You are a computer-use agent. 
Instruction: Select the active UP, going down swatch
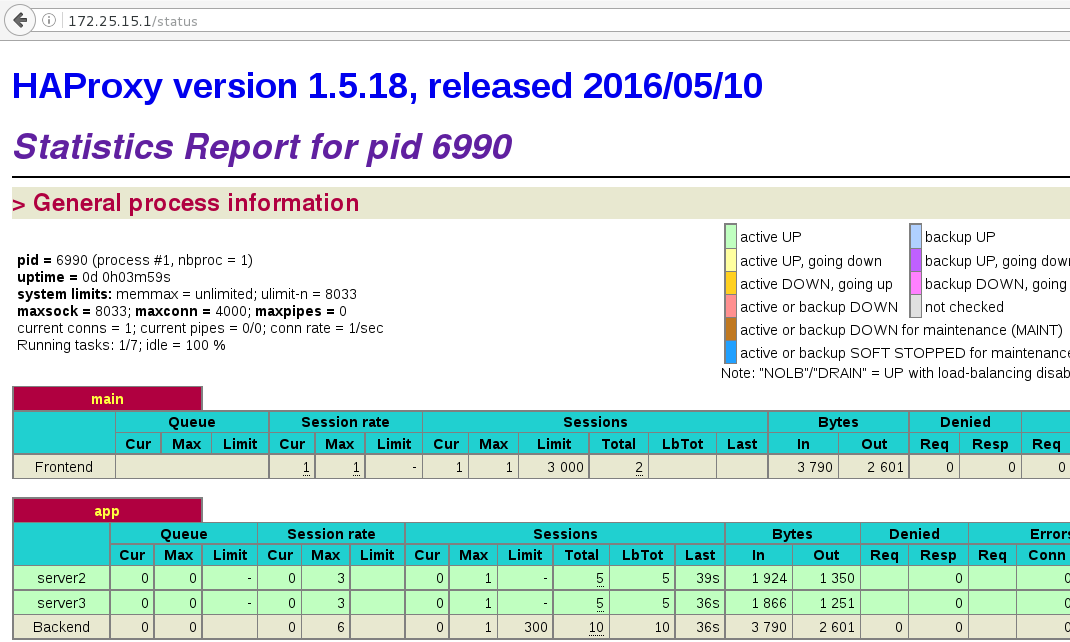(x=730, y=260)
